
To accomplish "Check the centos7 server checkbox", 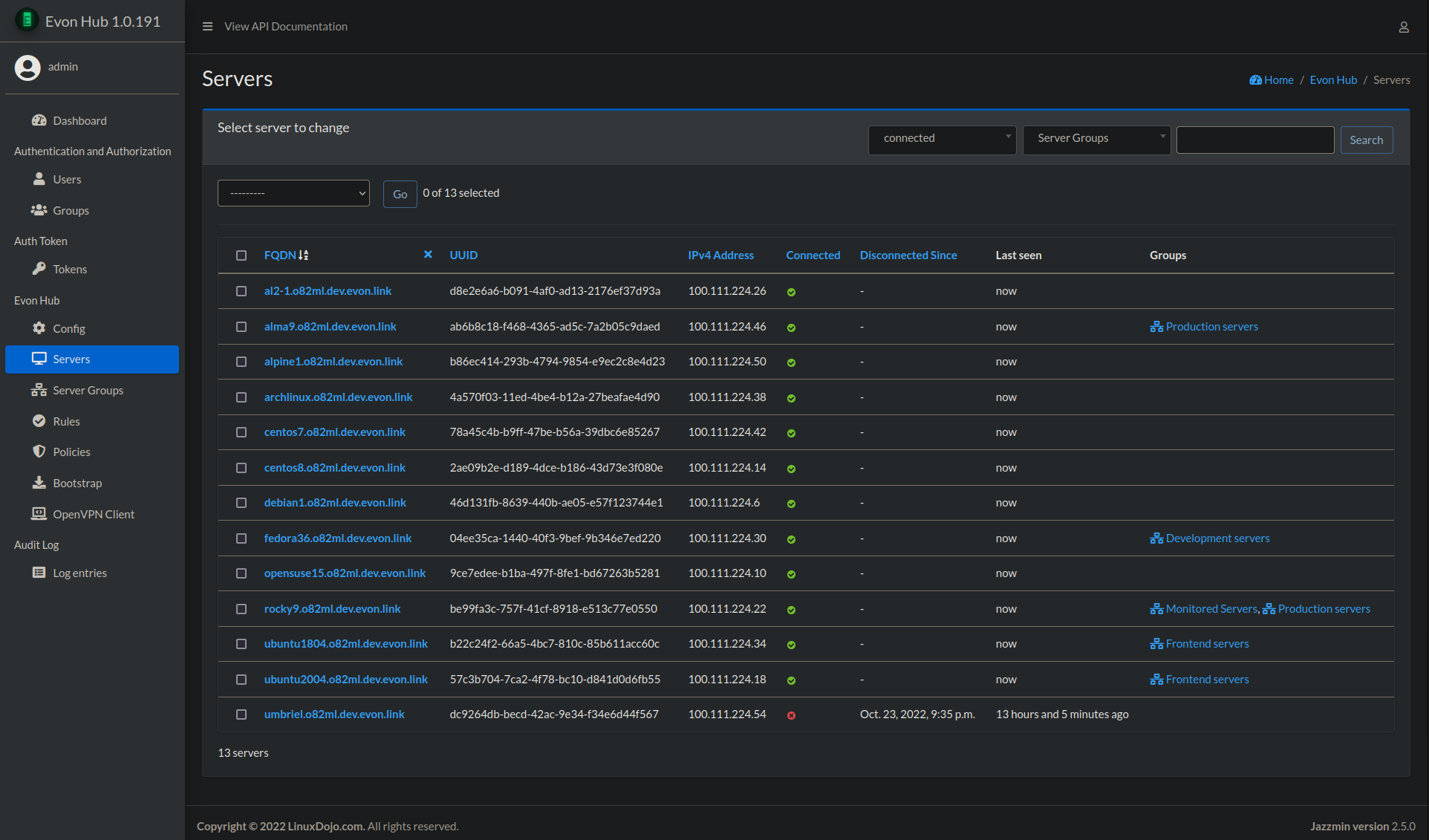I will [x=241, y=432].
